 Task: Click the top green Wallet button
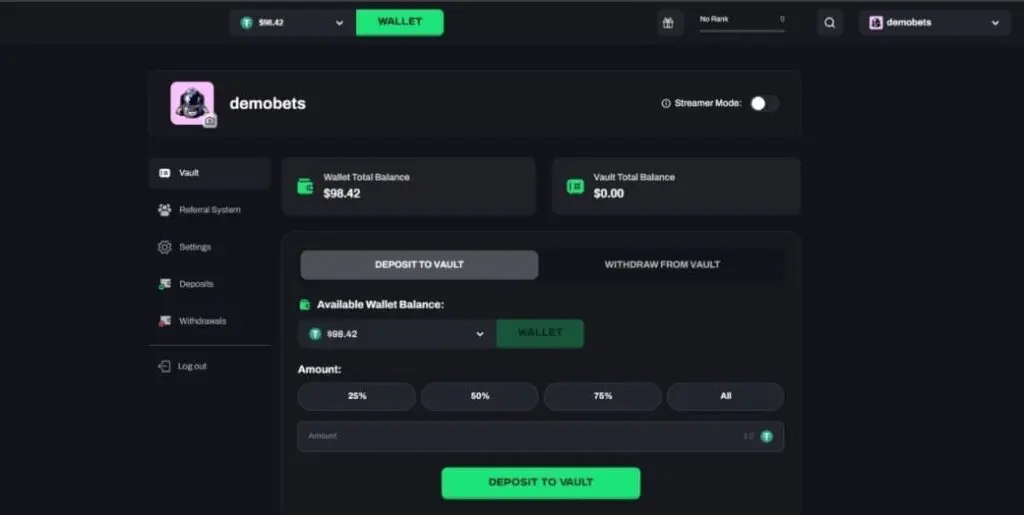(400, 22)
